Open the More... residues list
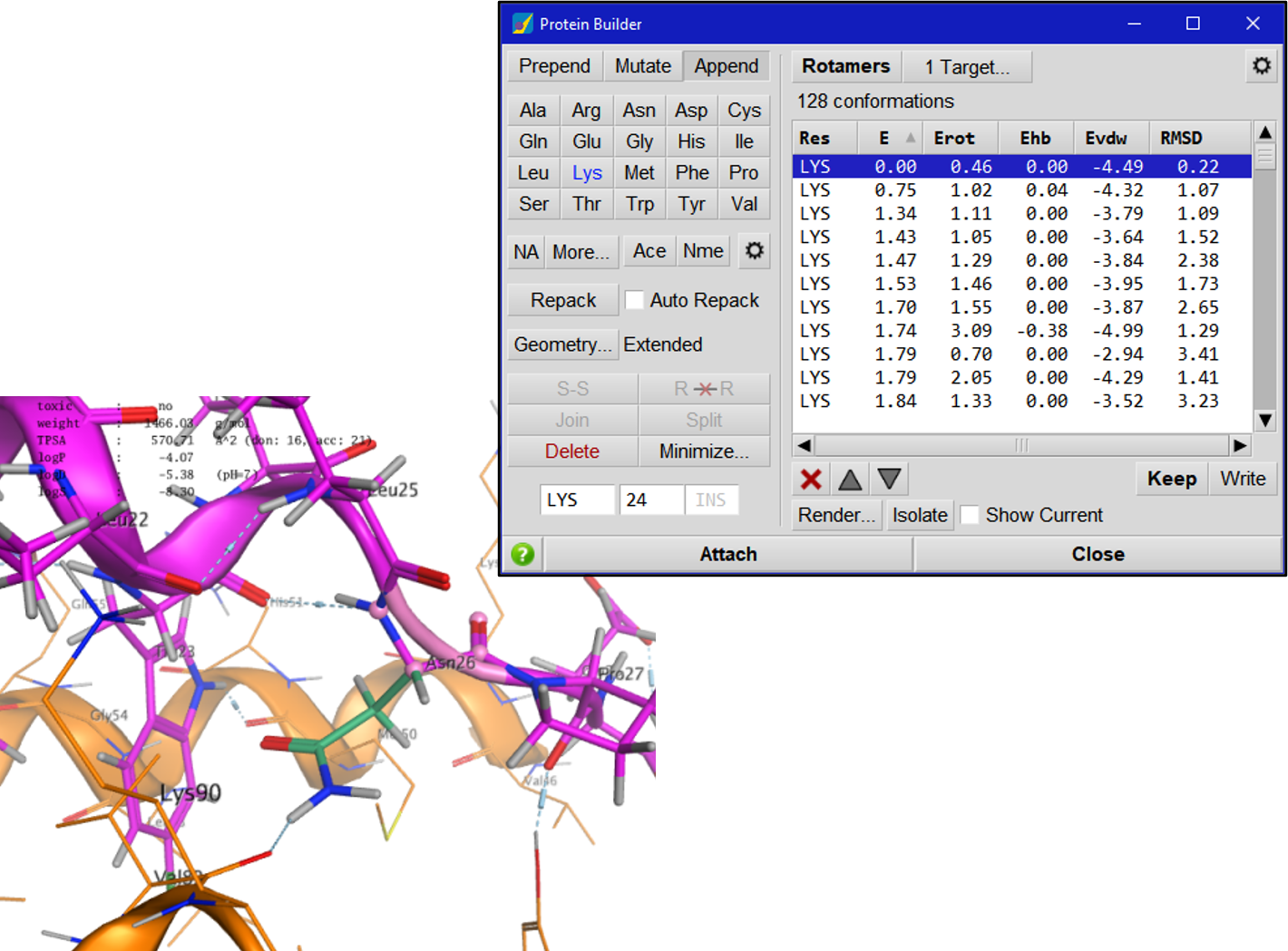Image resolution: width=1288 pixels, height=951 pixels. click(581, 252)
